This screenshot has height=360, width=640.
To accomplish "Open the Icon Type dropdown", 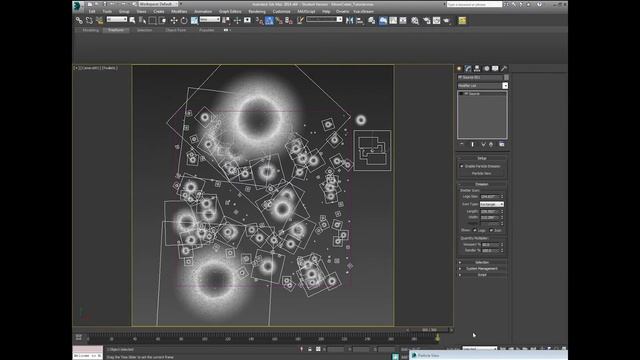I will point(492,204).
